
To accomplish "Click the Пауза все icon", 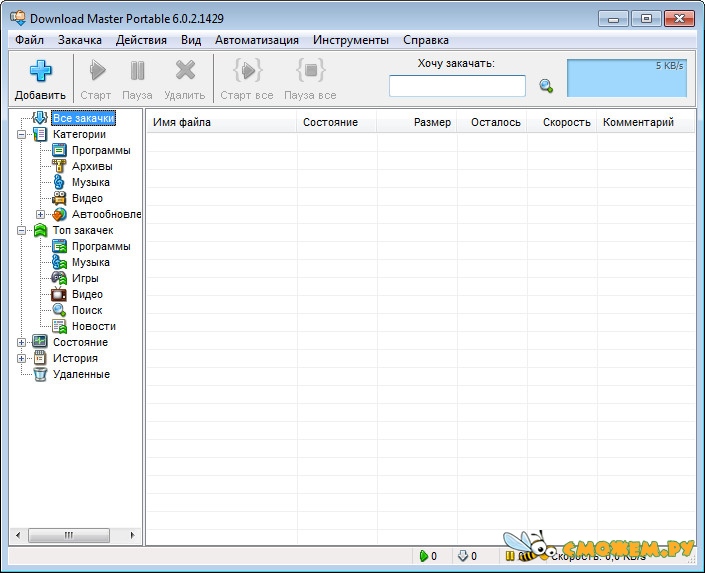I will pos(310,70).
